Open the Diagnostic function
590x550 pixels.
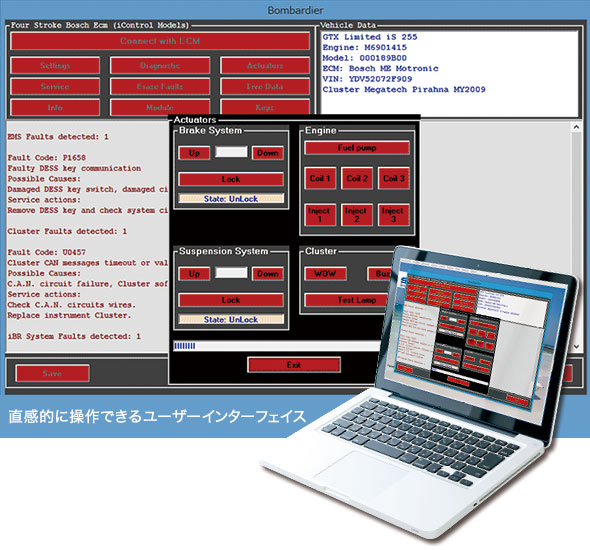pos(160,65)
